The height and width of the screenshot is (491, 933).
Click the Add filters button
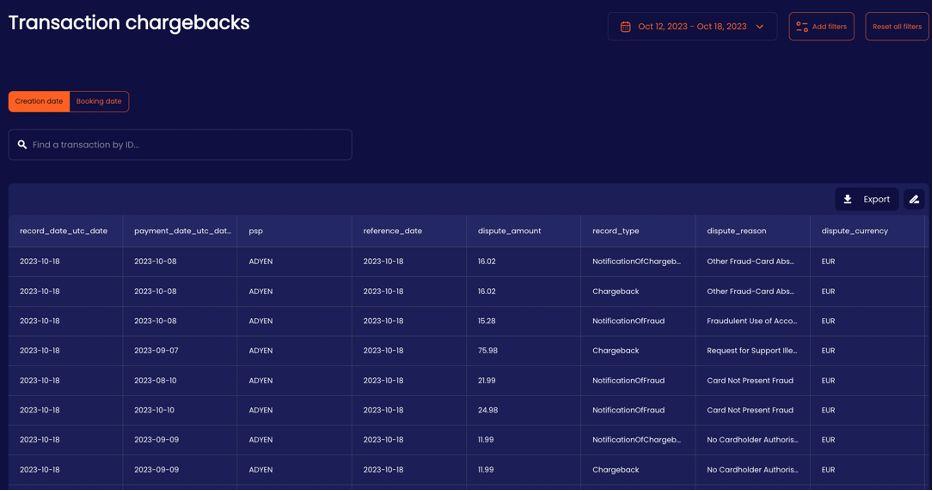(x=821, y=27)
